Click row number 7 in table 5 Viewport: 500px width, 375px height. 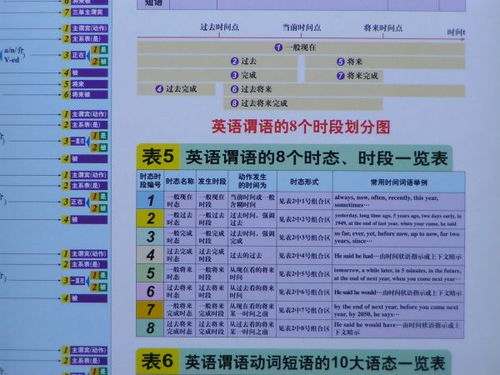[x=150, y=309]
